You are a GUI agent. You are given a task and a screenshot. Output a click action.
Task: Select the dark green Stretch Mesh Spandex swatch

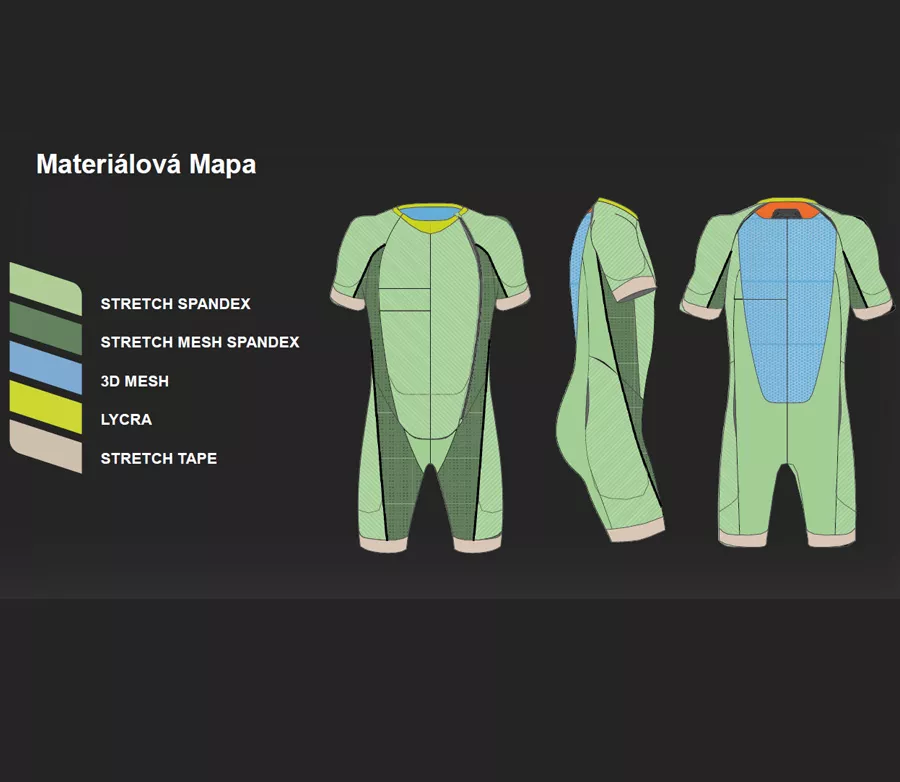[x=45, y=330]
